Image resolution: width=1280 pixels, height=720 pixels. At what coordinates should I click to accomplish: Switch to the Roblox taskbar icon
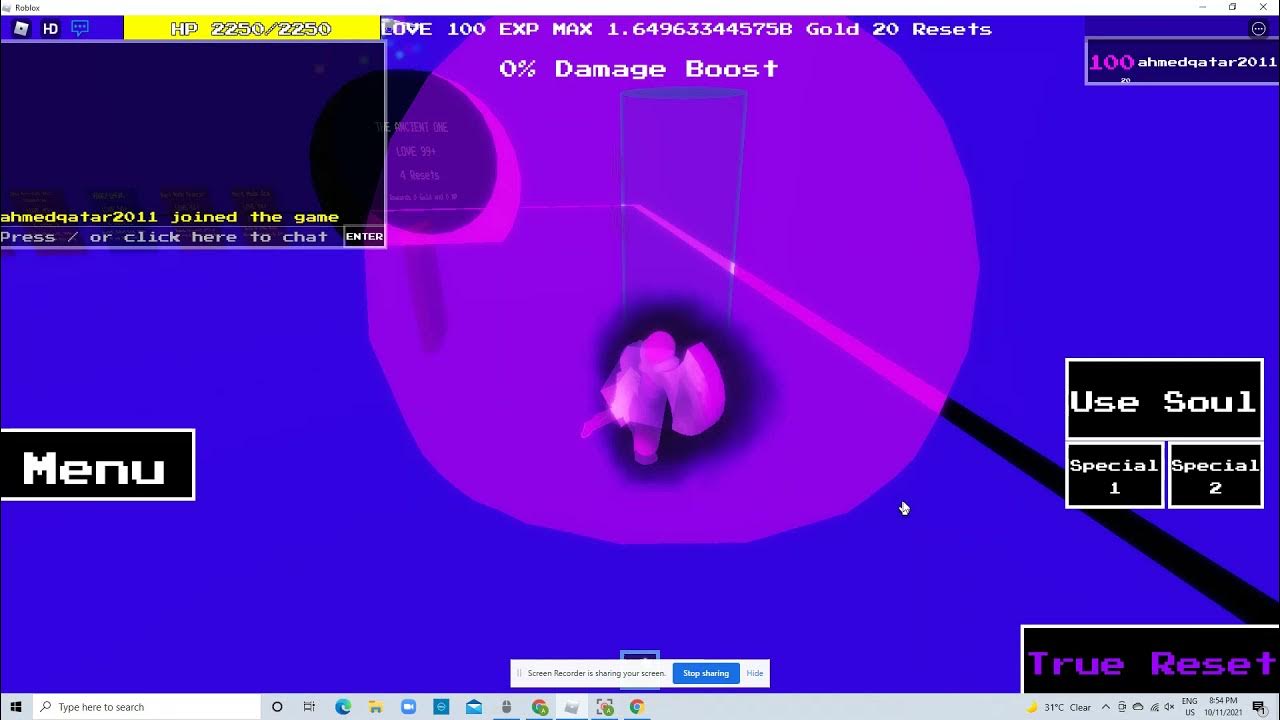572,707
